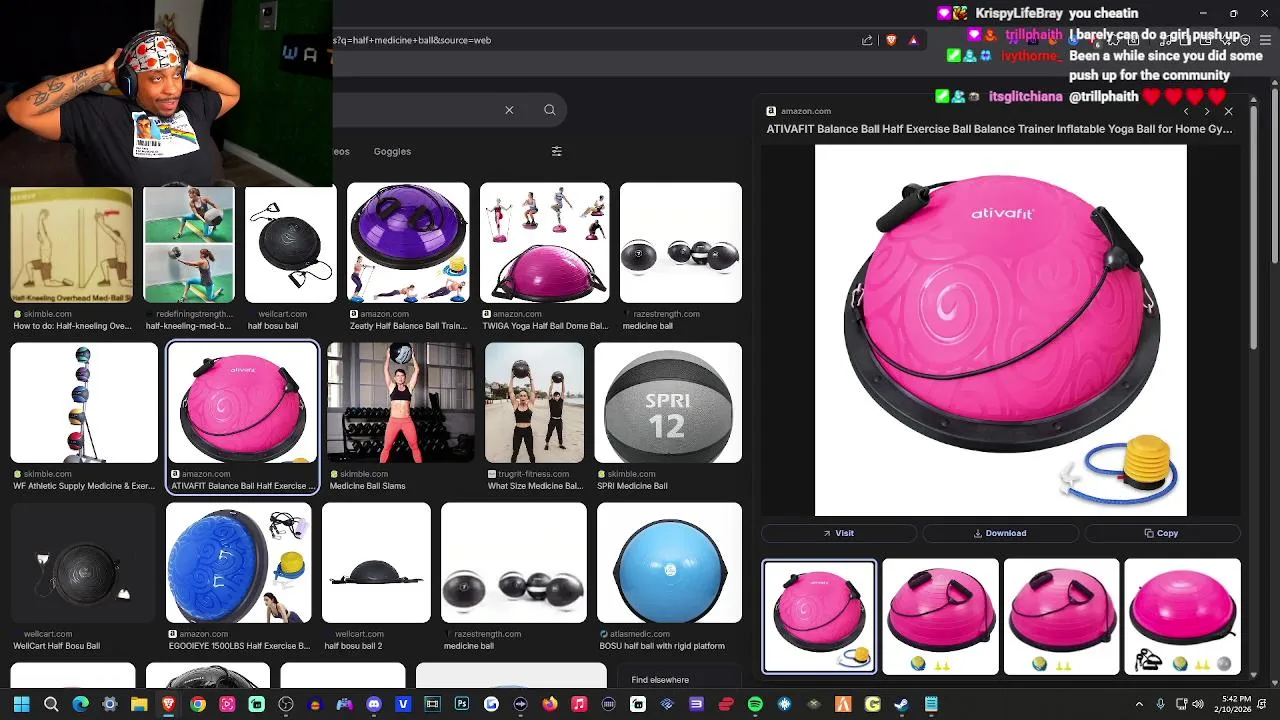Viewport: 1280px width, 720px height.
Task: Launch Firefox from the taskbar
Action: pos(550,705)
